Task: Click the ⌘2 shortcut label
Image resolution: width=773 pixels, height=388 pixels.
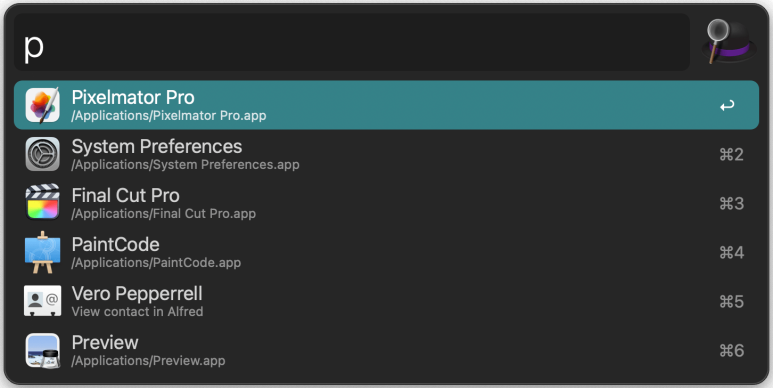Action: [x=732, y=154]
